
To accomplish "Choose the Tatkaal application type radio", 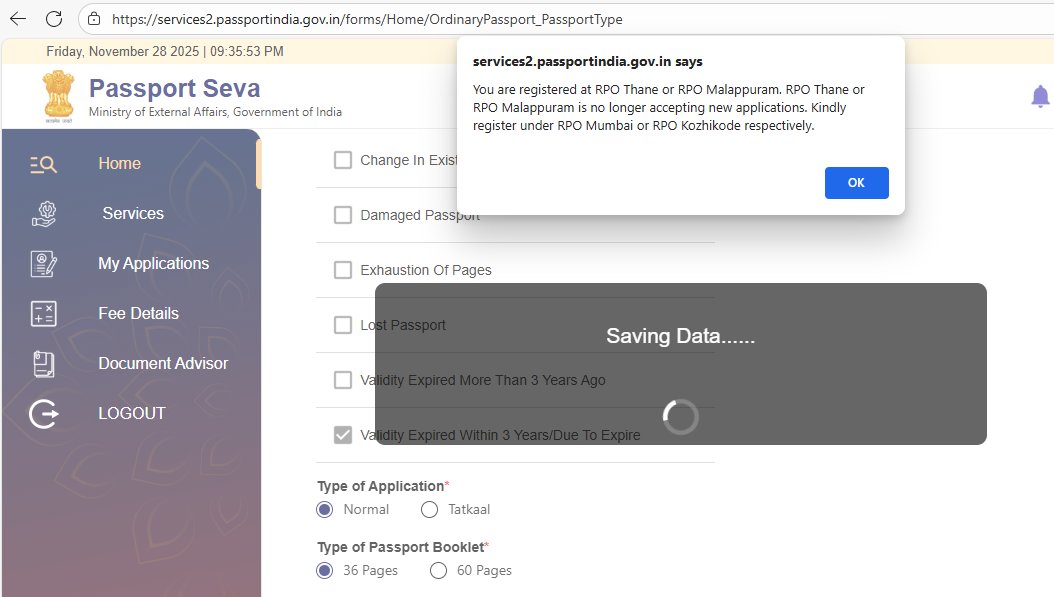I will pos(429,510).
